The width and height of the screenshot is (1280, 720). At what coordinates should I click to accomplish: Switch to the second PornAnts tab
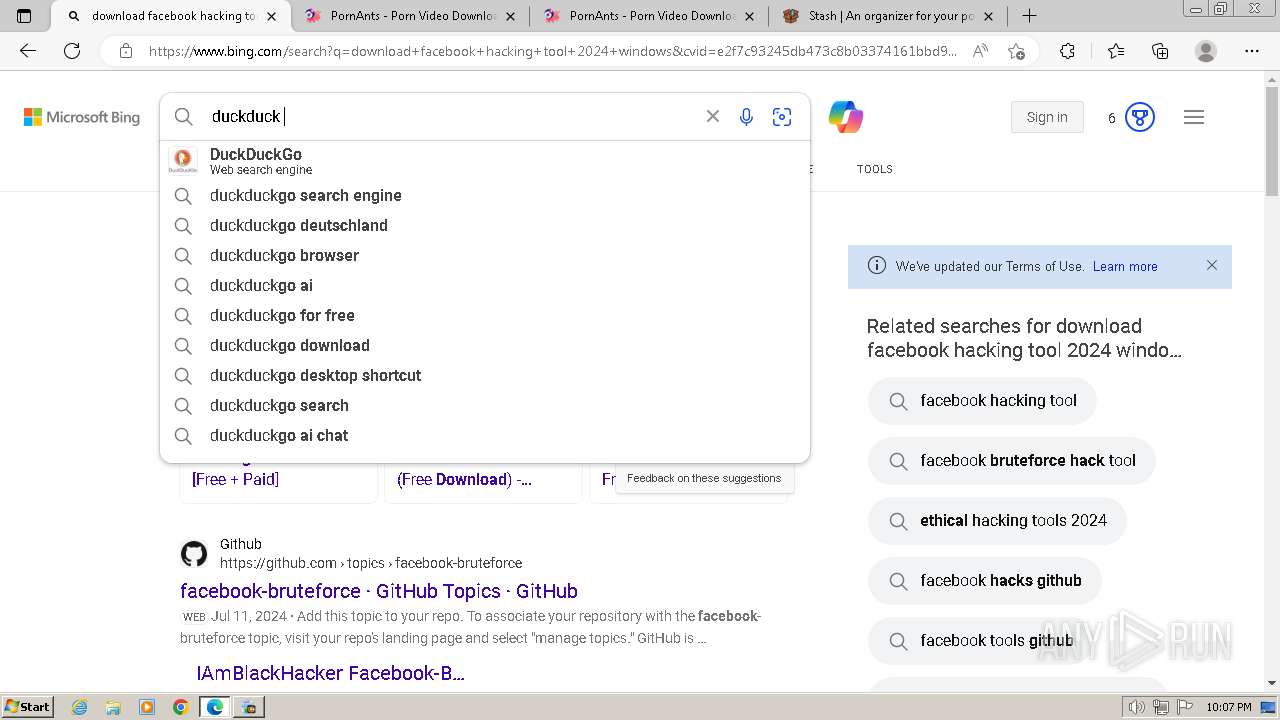click(x=649, y=16)
